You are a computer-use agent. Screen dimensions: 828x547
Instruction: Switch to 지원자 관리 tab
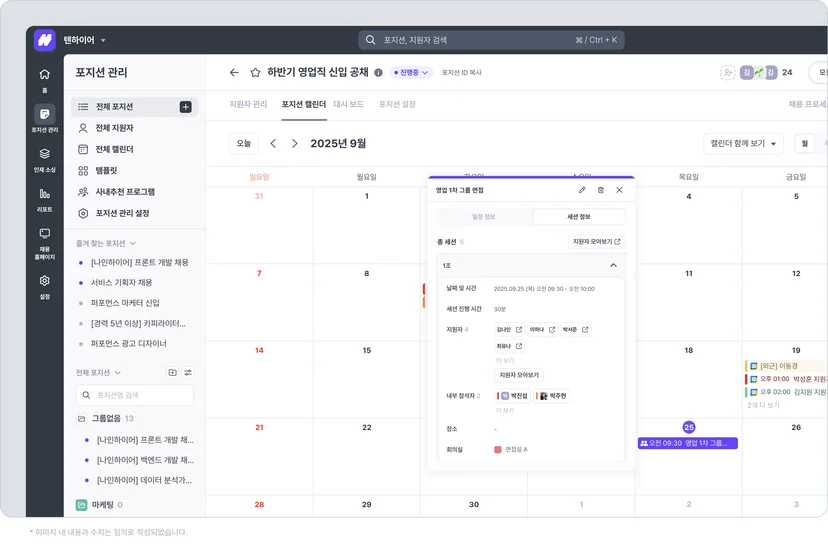coord(248,105)
